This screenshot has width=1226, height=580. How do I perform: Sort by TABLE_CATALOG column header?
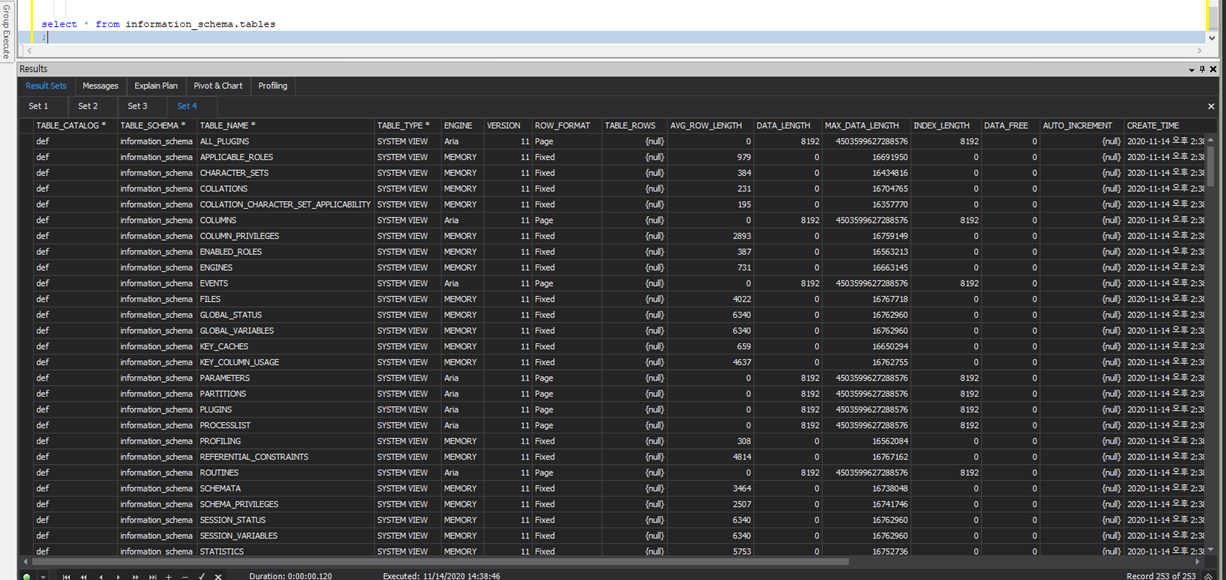click(x=75, y=125)
